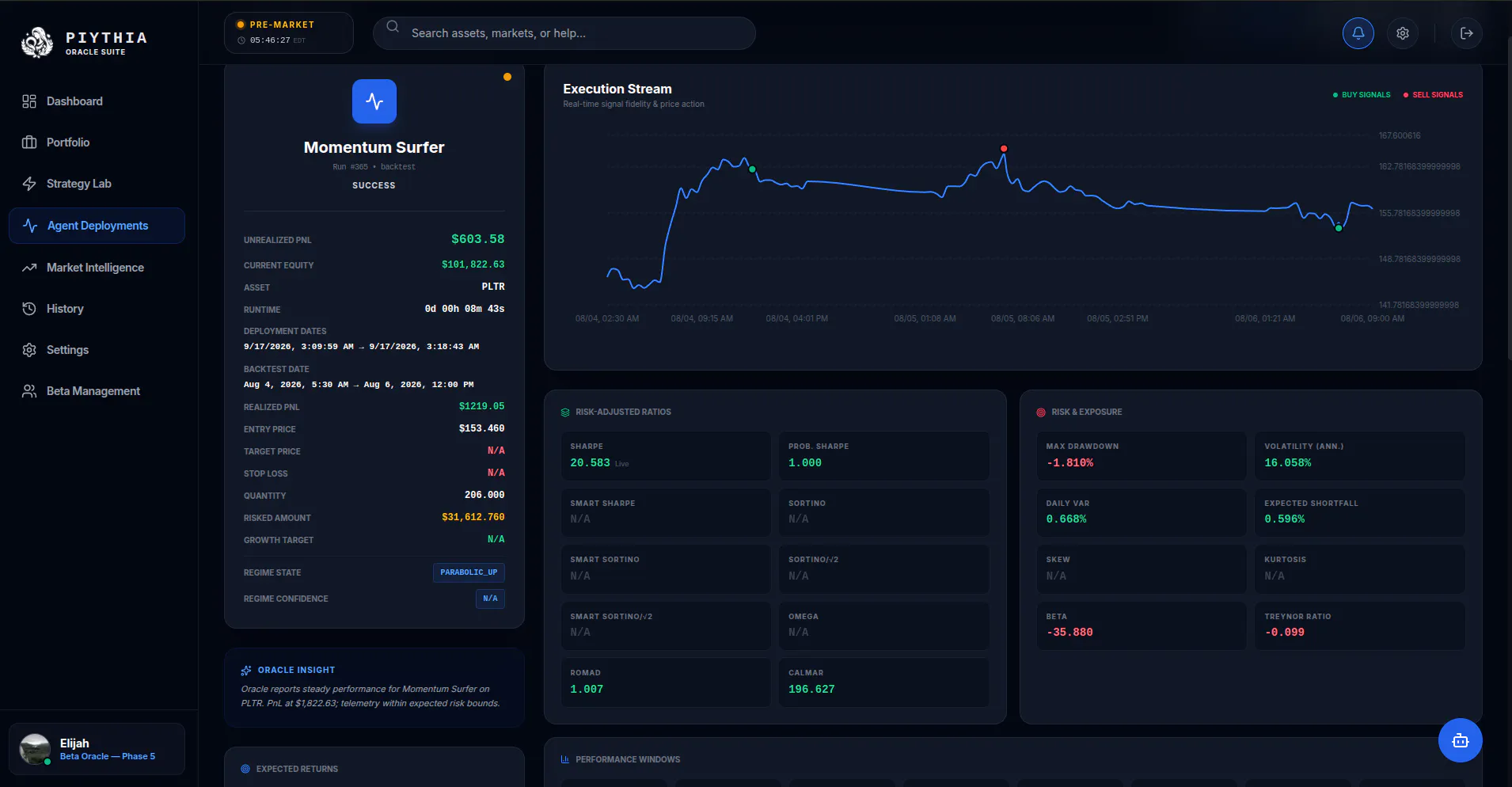Click the Max Drawdown -1.810% card
This screenshot has width=1512, height=787.
click(x=1142, y=456)
